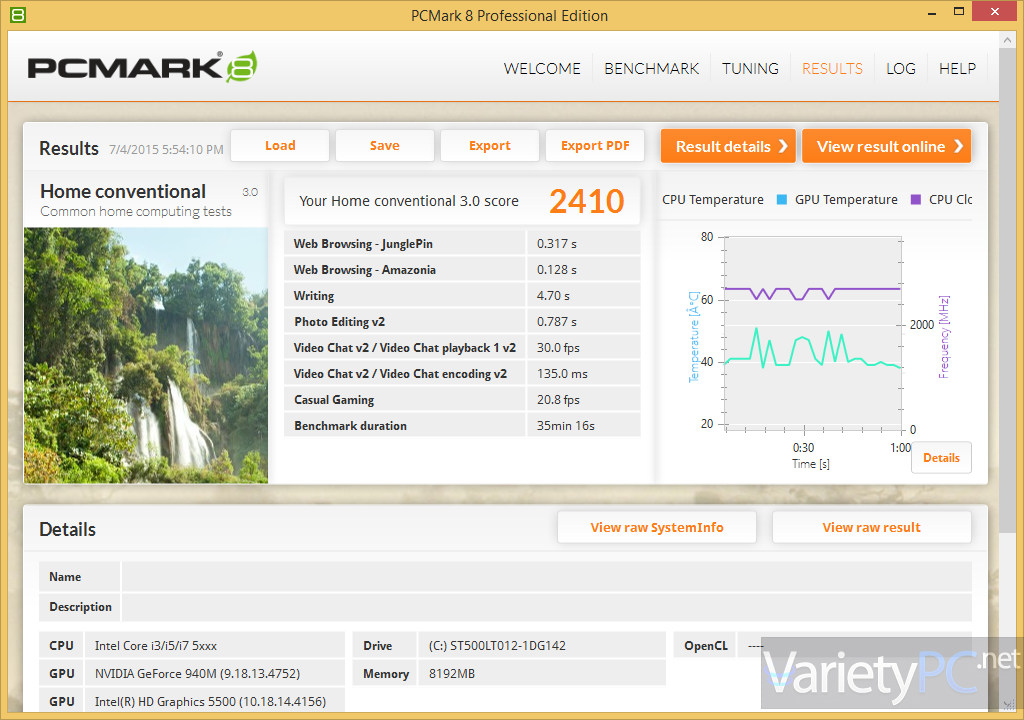Save the benchmark result
This screenshot has width=1024, height=720.
point(384,146)
